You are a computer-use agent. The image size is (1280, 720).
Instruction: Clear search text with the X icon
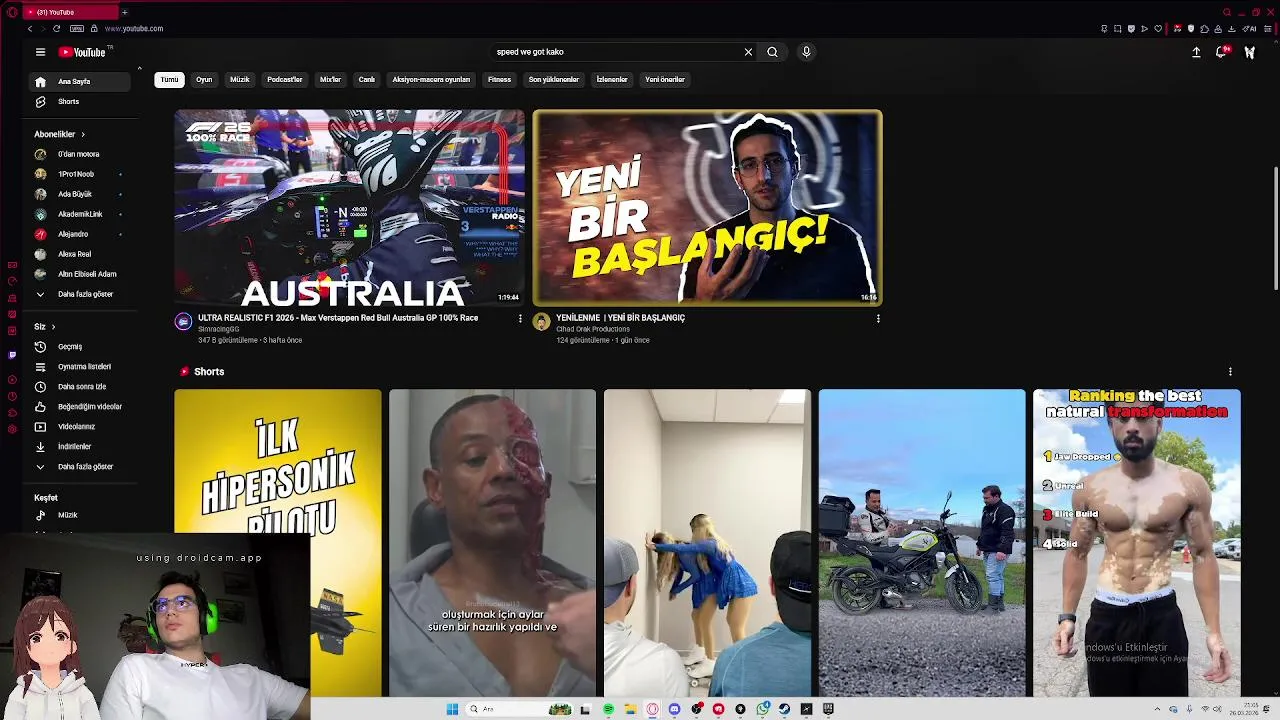point(748,52)
